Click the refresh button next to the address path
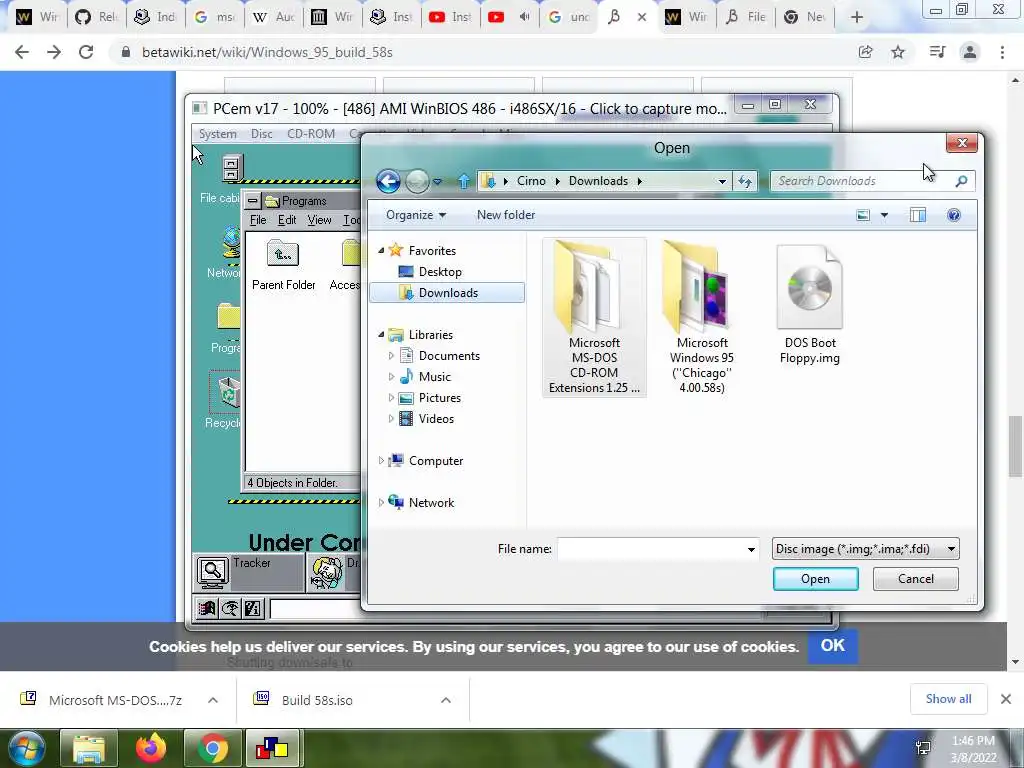 (745, 181)
